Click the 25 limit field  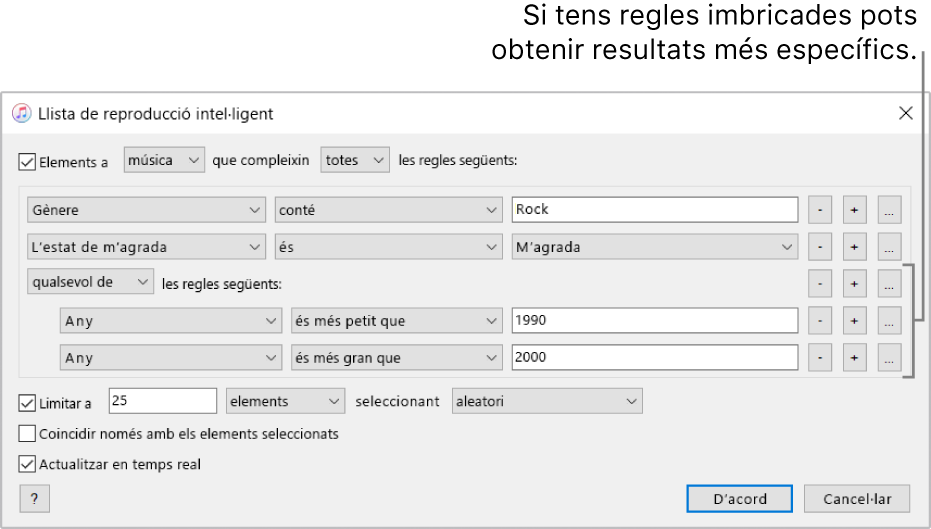click(x=163, y=401)
